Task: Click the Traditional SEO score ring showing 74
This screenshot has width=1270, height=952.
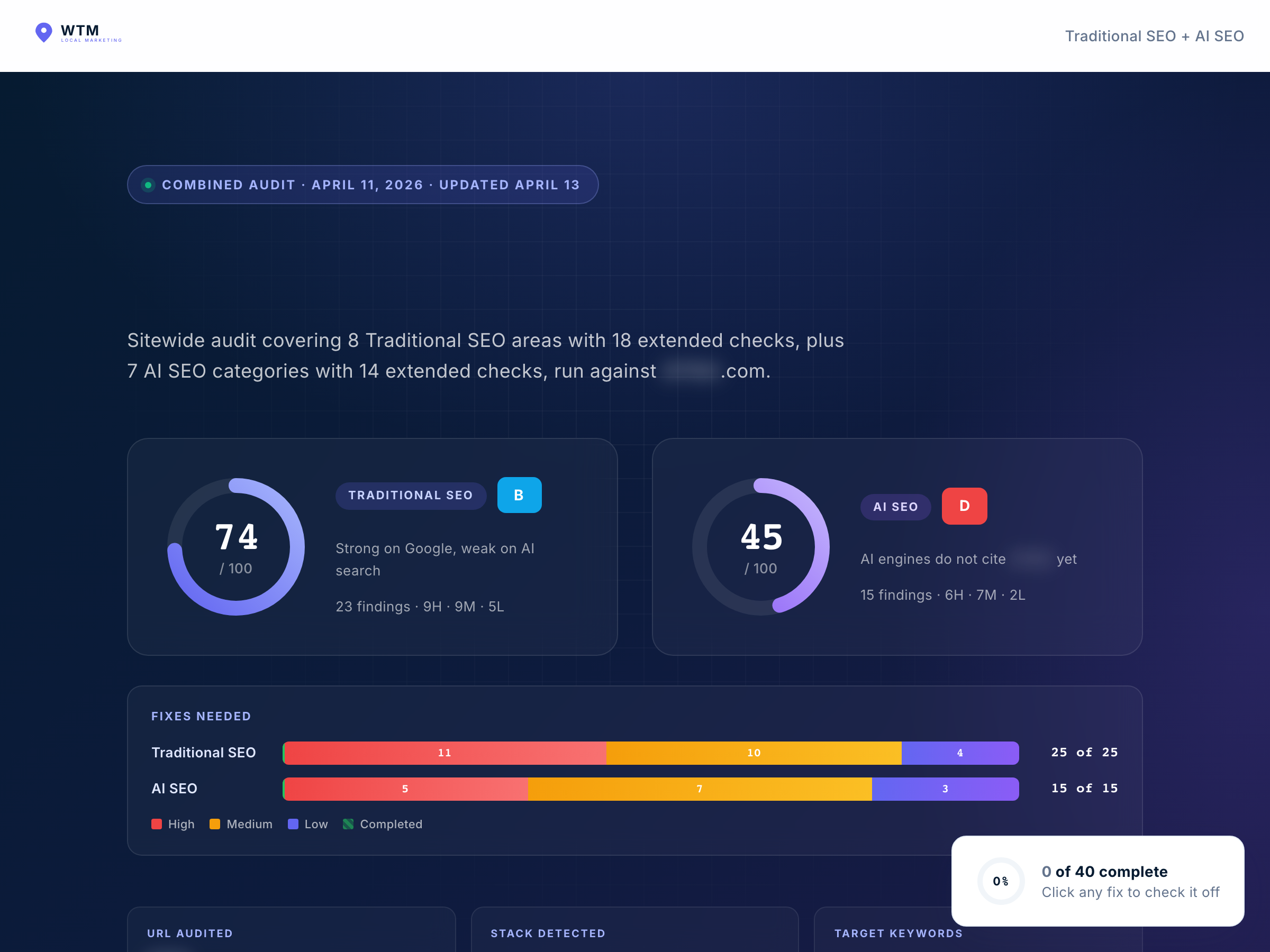Action: click(236, 546)
